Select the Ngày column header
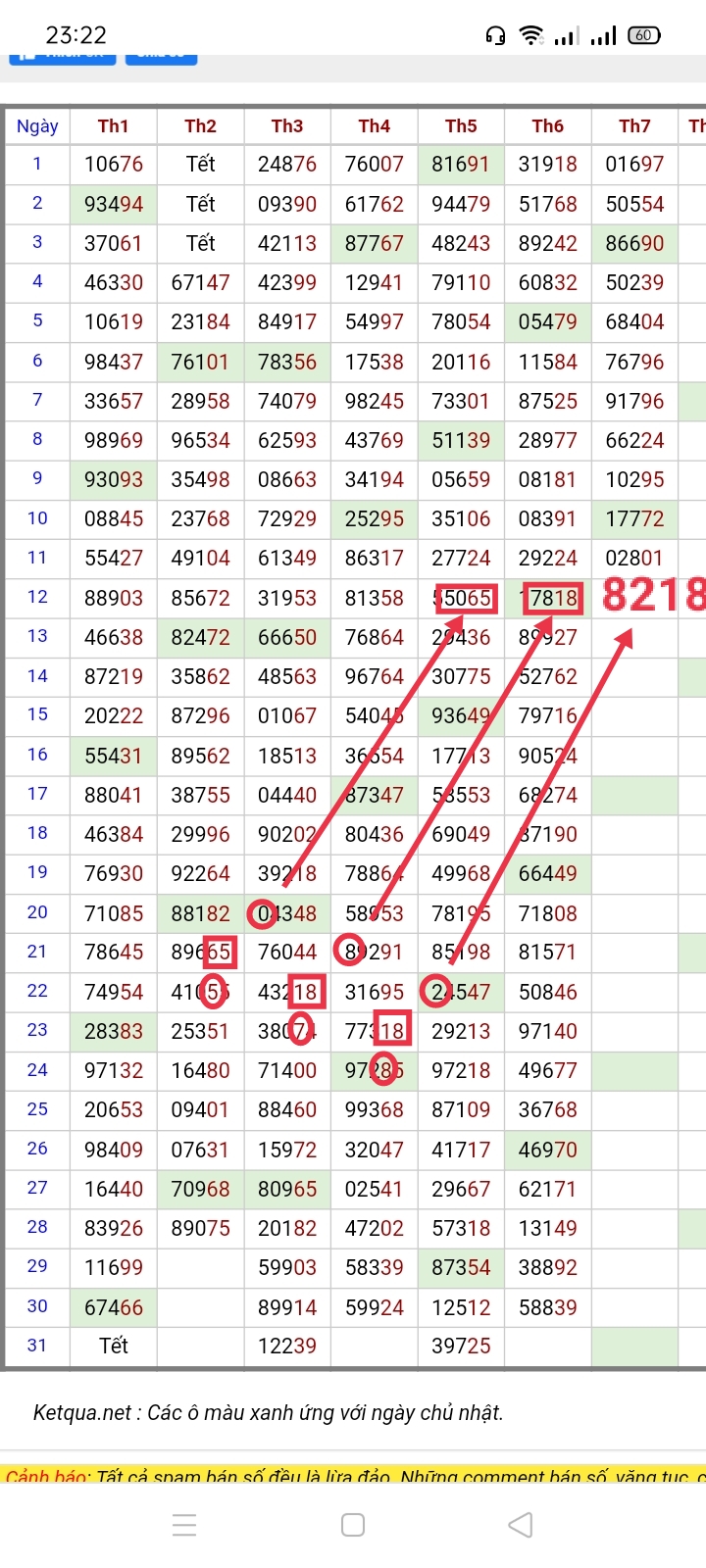The width and height of the screenshot is (706, 1568). (37, 126)
